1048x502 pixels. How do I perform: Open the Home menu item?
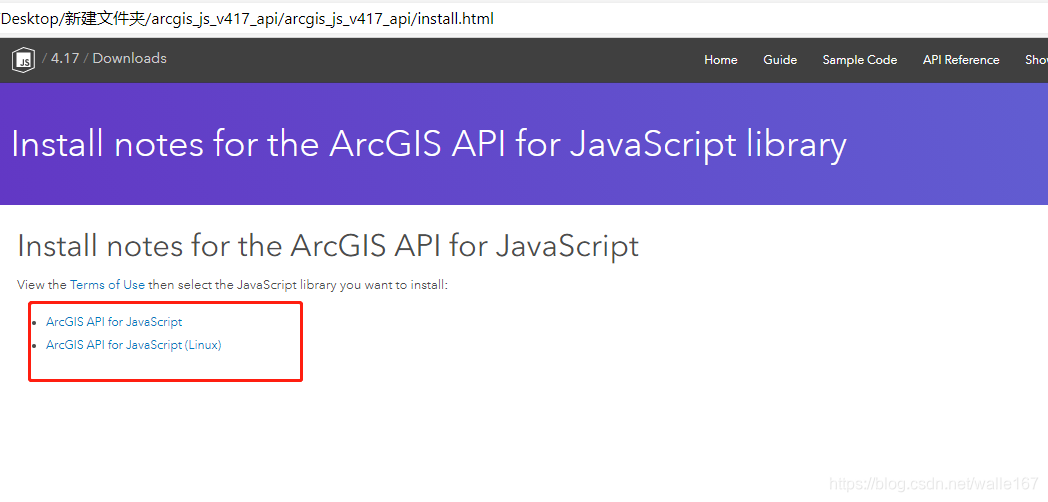click(720, 60)
